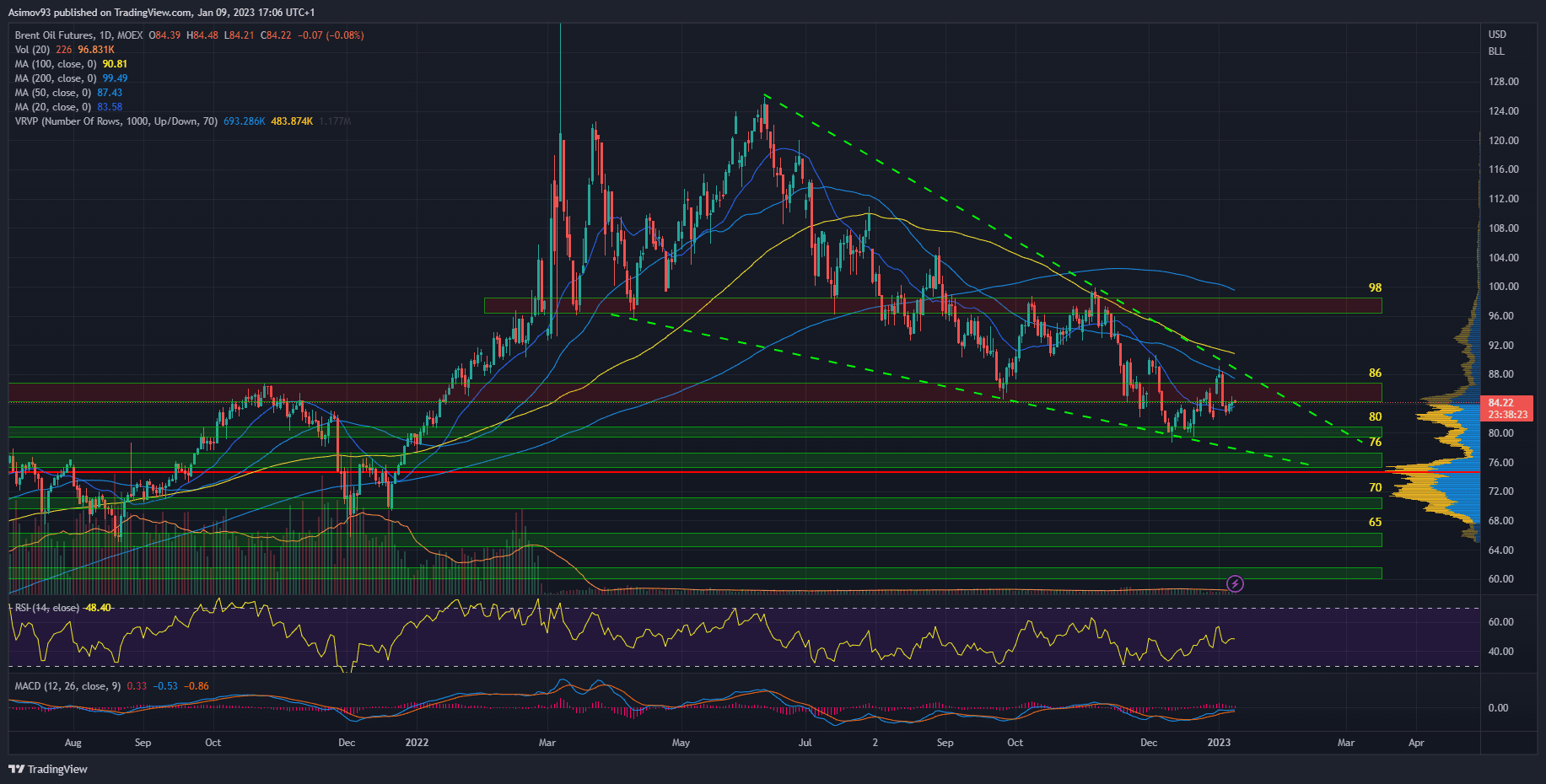1546x784 pixels.
Task: Select the yellow 98 resistance level label
Action: pyautogui.click(x=1375, y=287)
